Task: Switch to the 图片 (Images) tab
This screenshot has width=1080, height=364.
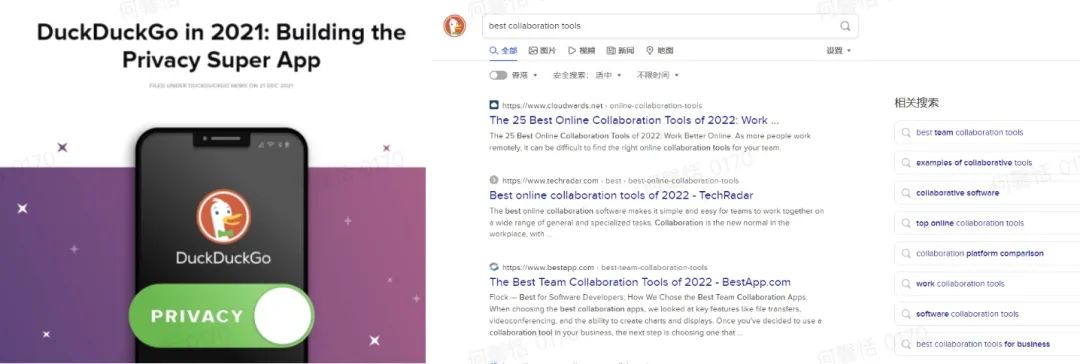Action: pos(542,50)
